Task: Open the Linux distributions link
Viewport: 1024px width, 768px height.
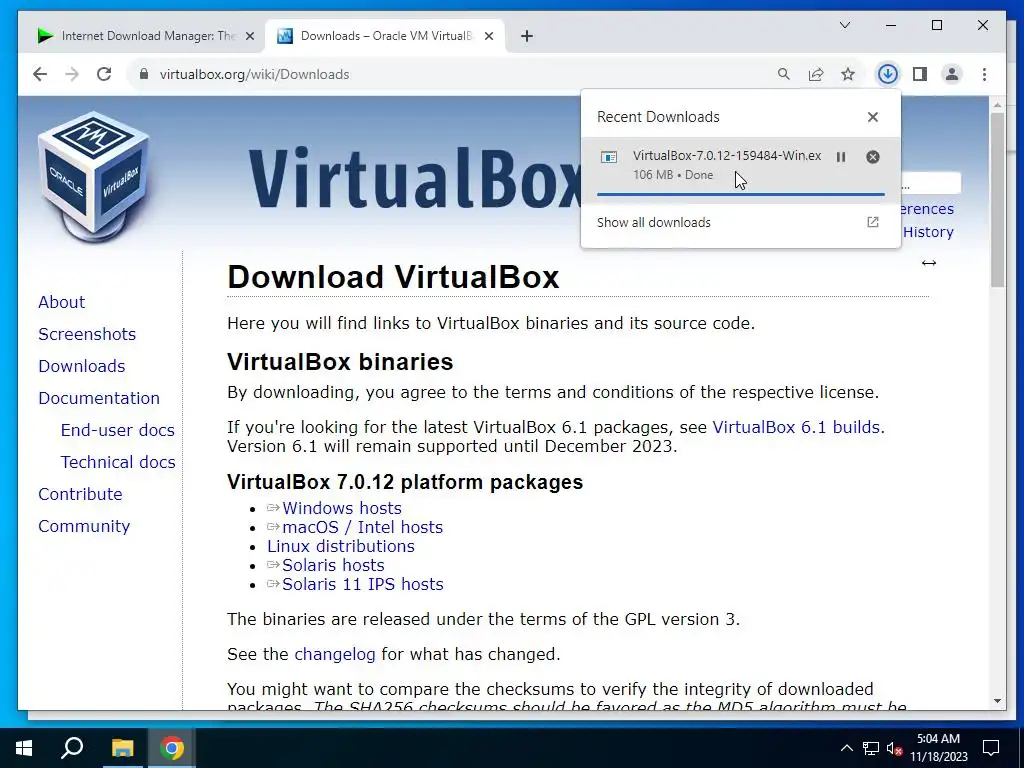Action: coord(341,546)
